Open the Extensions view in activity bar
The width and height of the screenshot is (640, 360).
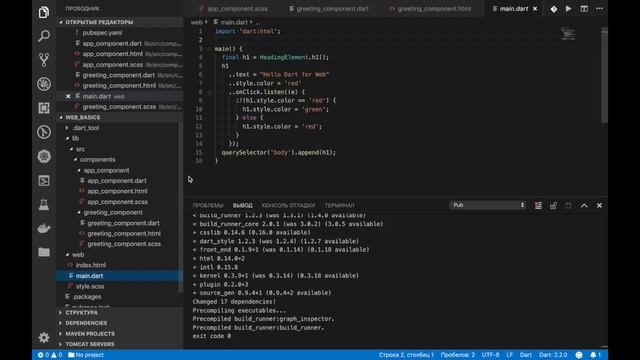coord(44,108)
